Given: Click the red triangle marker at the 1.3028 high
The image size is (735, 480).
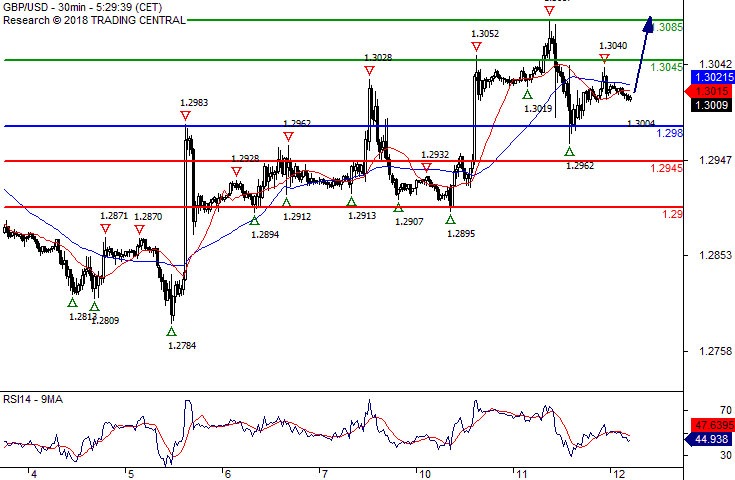Looking at the screenshot, I should (x=369, y=71).
